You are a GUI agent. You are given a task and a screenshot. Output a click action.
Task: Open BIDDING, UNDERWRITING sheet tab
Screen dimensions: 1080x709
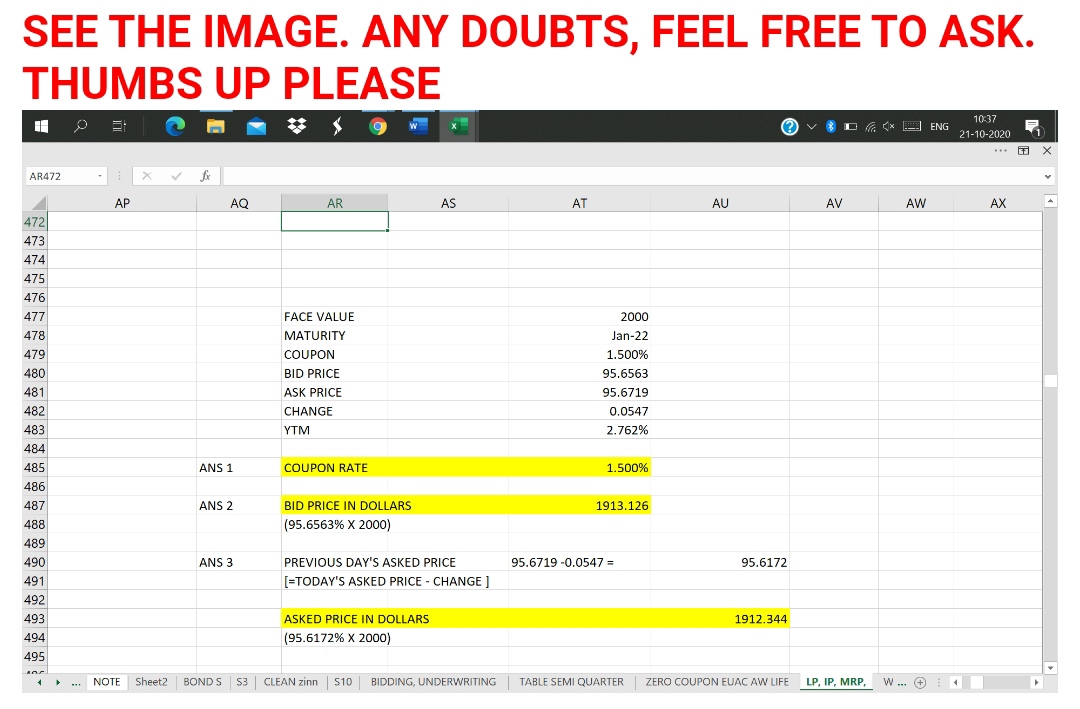[x=433, y=682]
